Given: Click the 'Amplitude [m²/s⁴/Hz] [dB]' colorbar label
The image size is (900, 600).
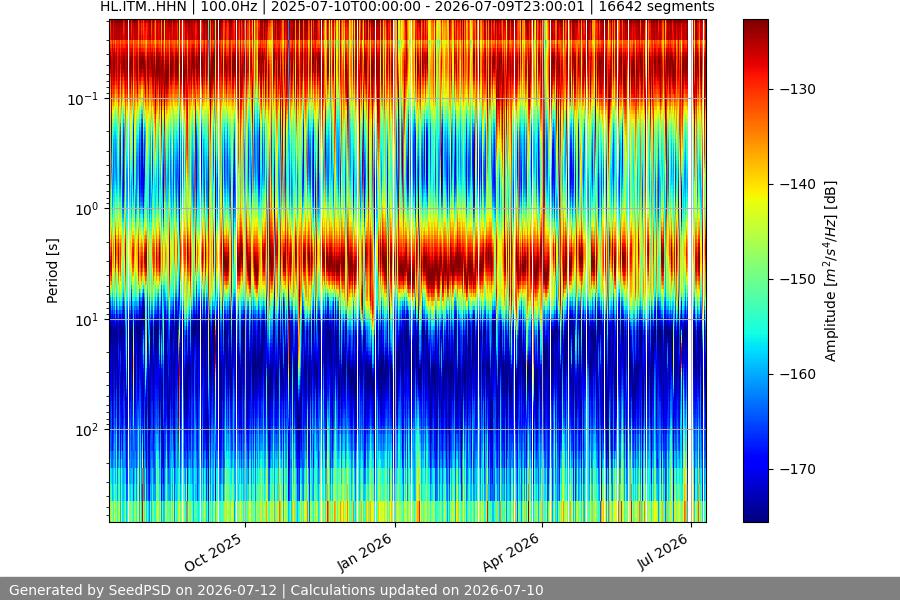Looking at the screenshot, I should click(830, 271).
